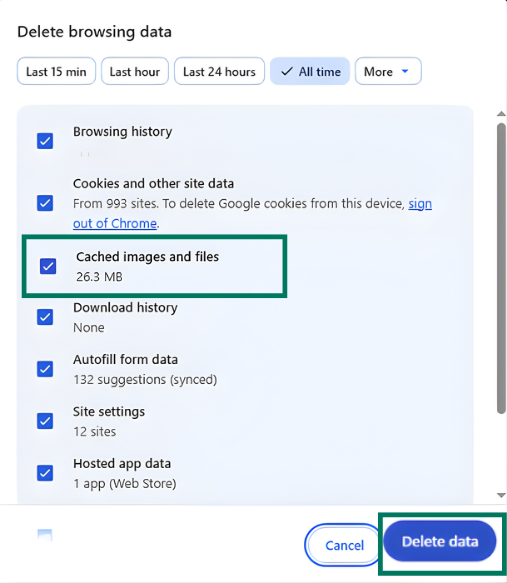This screenshot has height=583, width=507.
Task: Click the Delete browsing data heading
Action: click(94, 32)
